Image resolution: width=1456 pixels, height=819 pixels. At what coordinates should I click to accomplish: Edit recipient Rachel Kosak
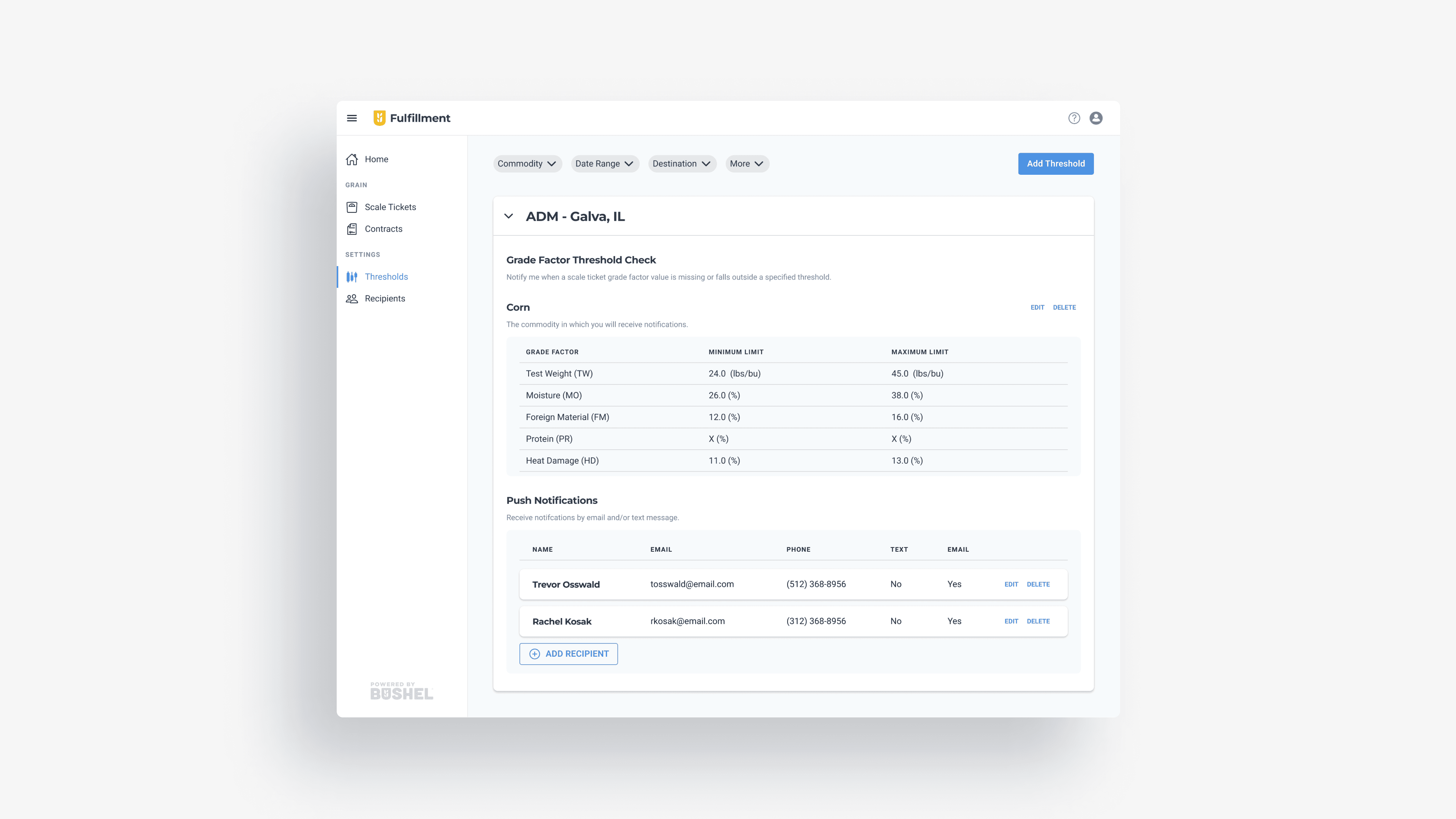1011,621
